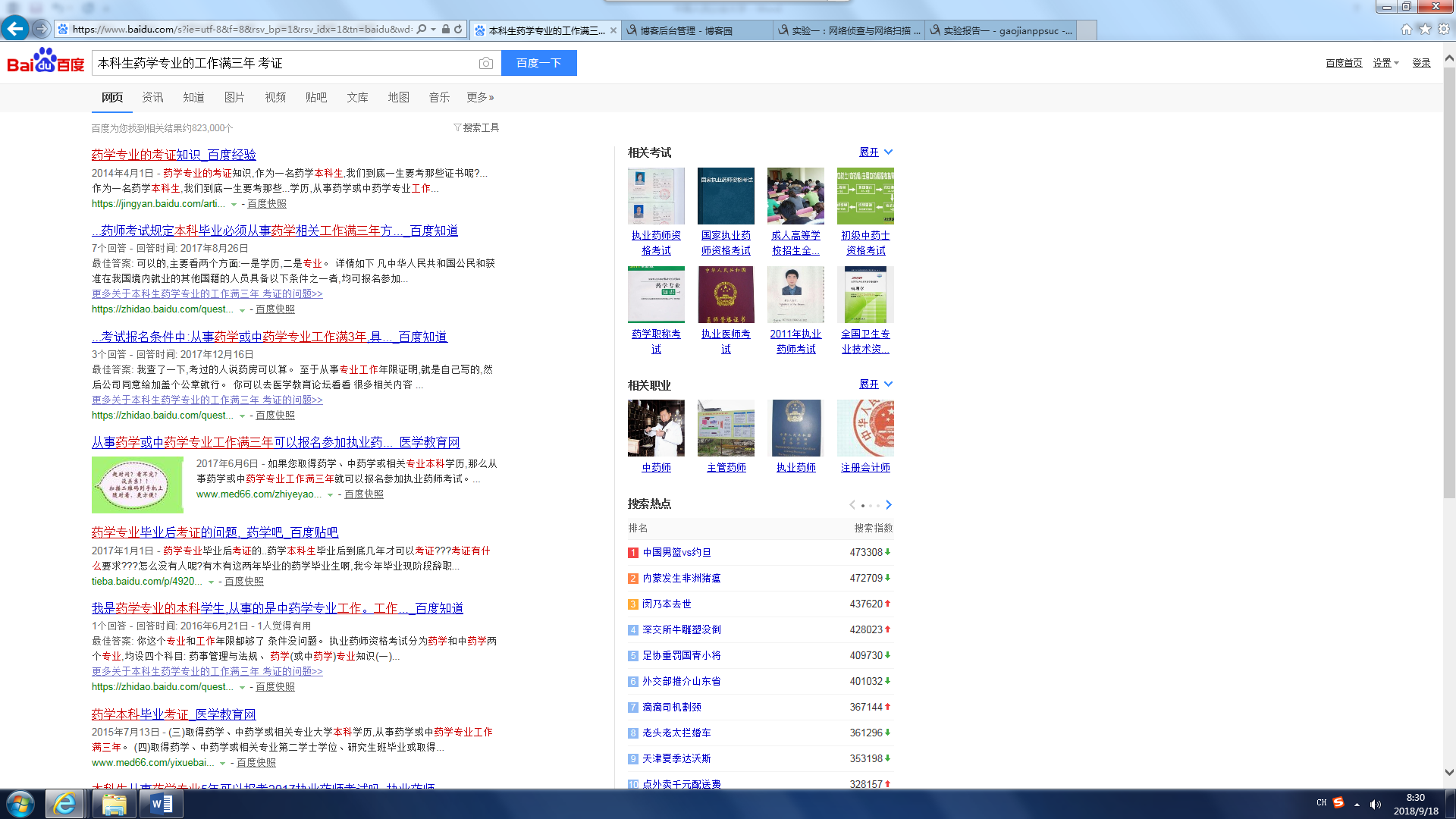Screen dimensions: 1456x819
Task: Open the browser tools gear icon
Action: click(x=1444, y=29)
